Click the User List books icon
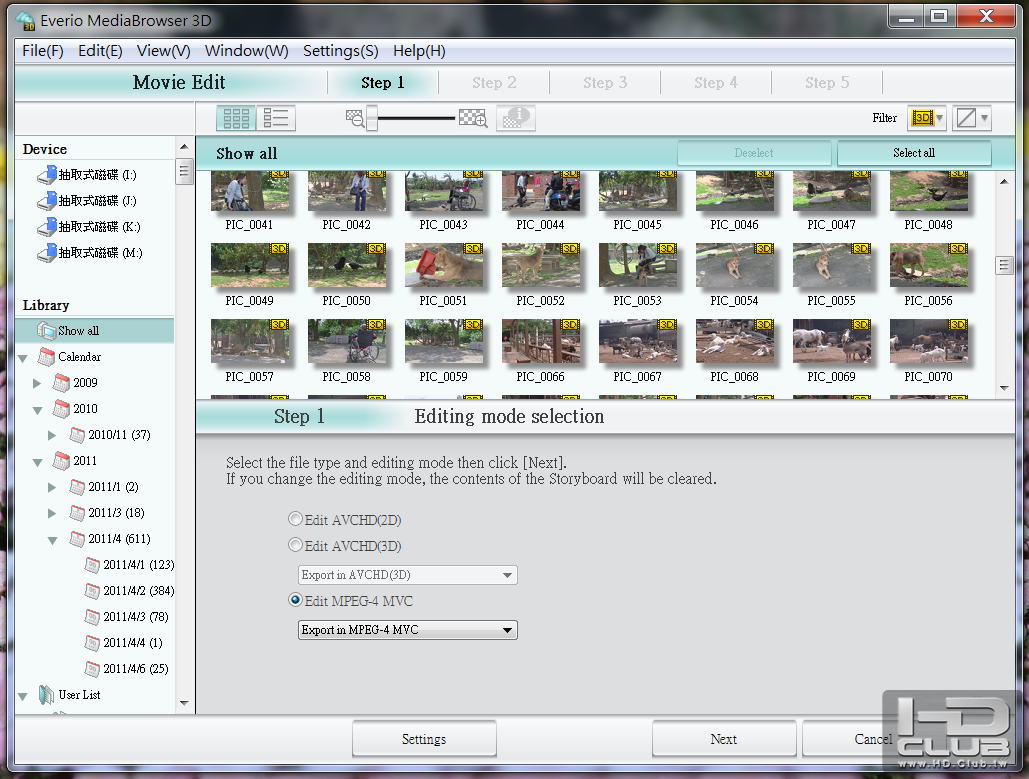Viewport: 1029px width, 779px height. (x=47, y=694)
